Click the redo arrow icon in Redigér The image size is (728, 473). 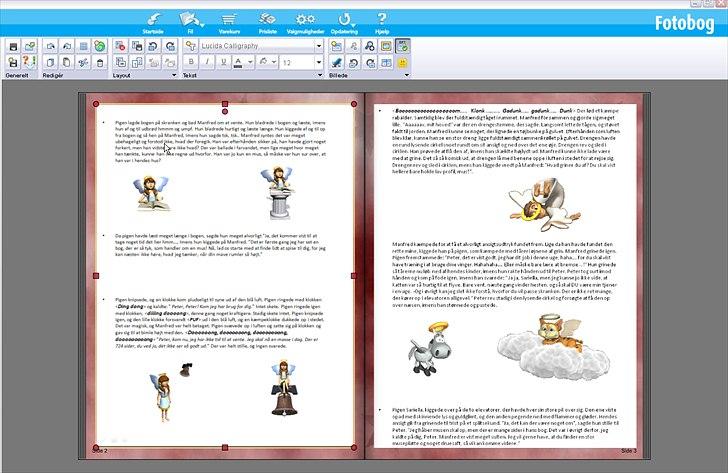(x=67, y=46)
